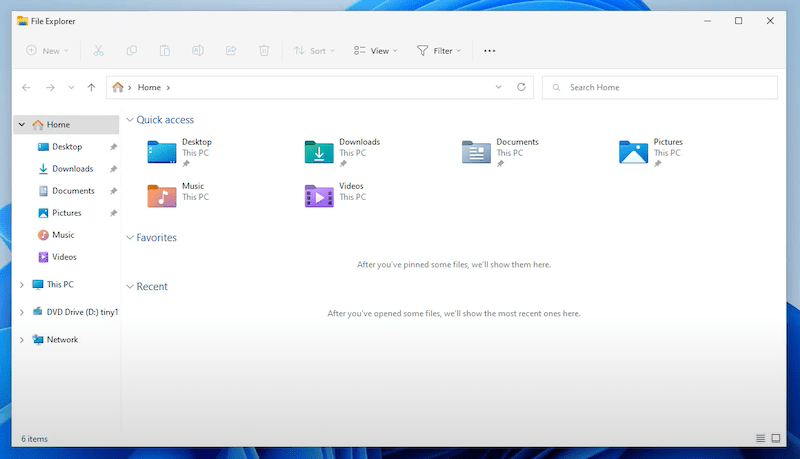Click the Cut scissors icon in toolbar

(98, 50)
